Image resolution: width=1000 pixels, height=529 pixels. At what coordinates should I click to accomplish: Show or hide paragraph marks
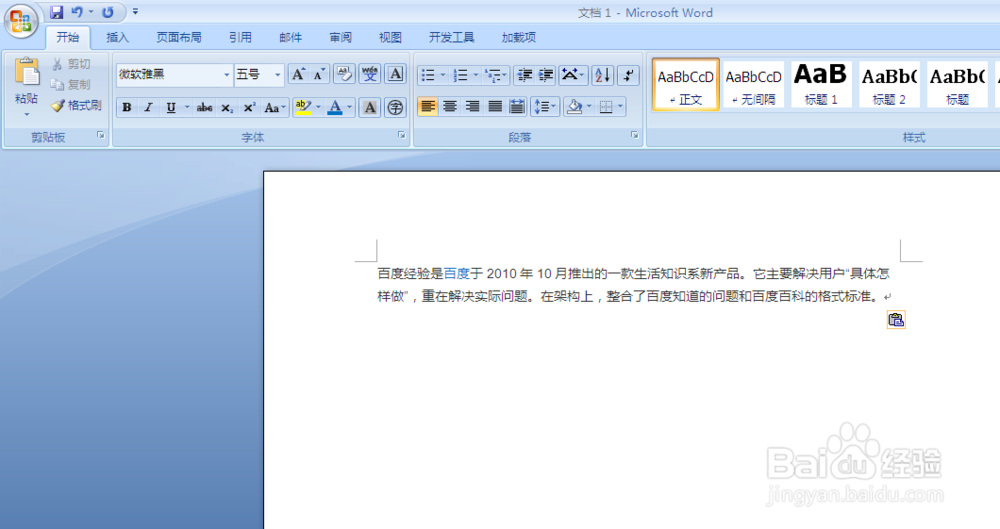click(629, 75)
